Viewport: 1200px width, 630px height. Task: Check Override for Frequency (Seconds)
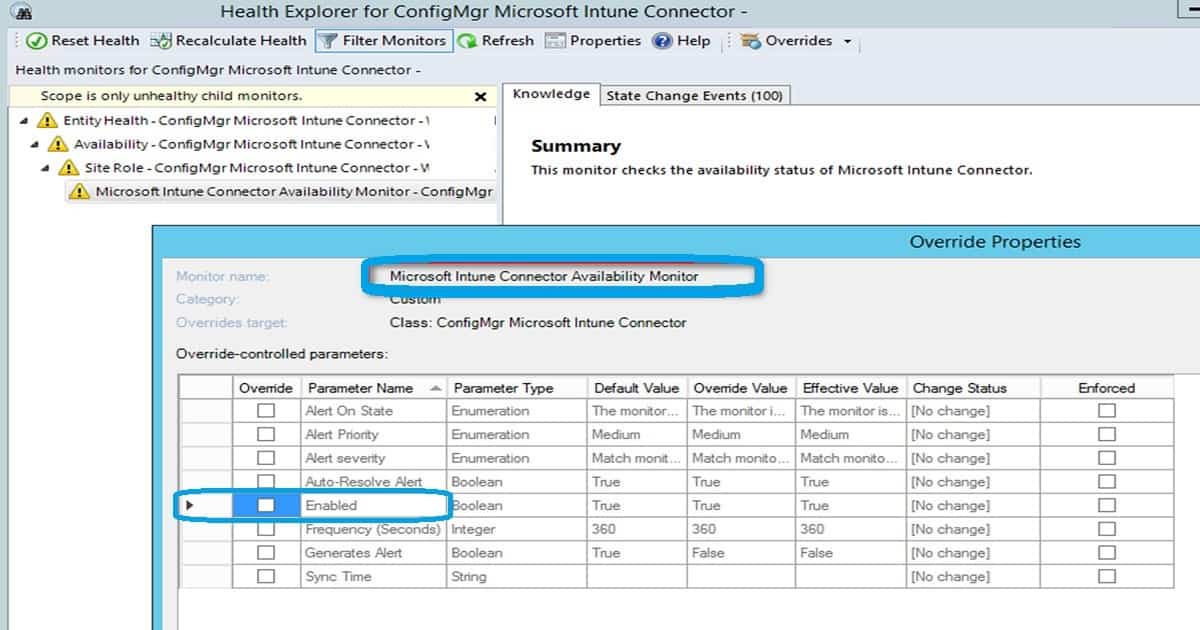click(266, 529)
